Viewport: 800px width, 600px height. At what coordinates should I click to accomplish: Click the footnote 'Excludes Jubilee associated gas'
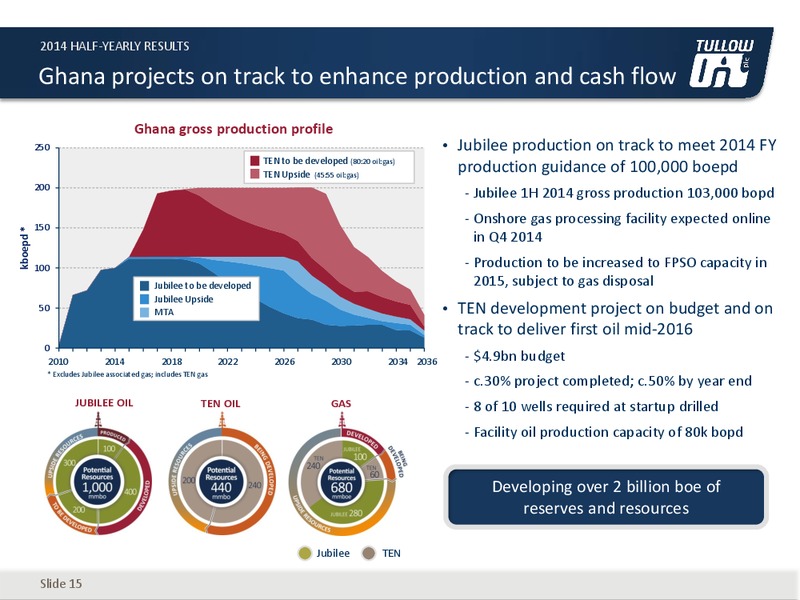click(128, 374)
